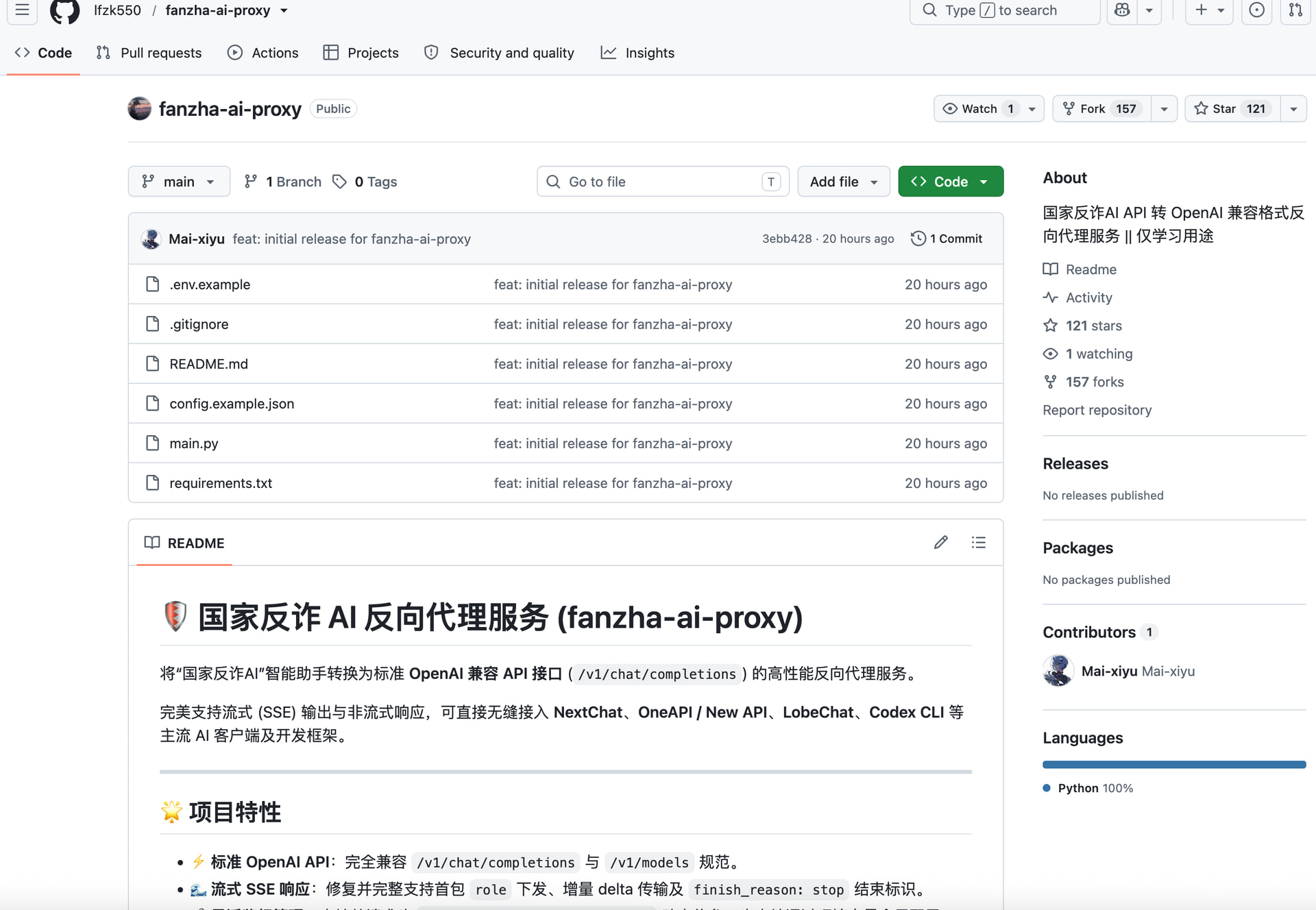This screenshot has width=1316, height=910.
Task: Expand the Add file dropdown
Action: tap(844, 182)
